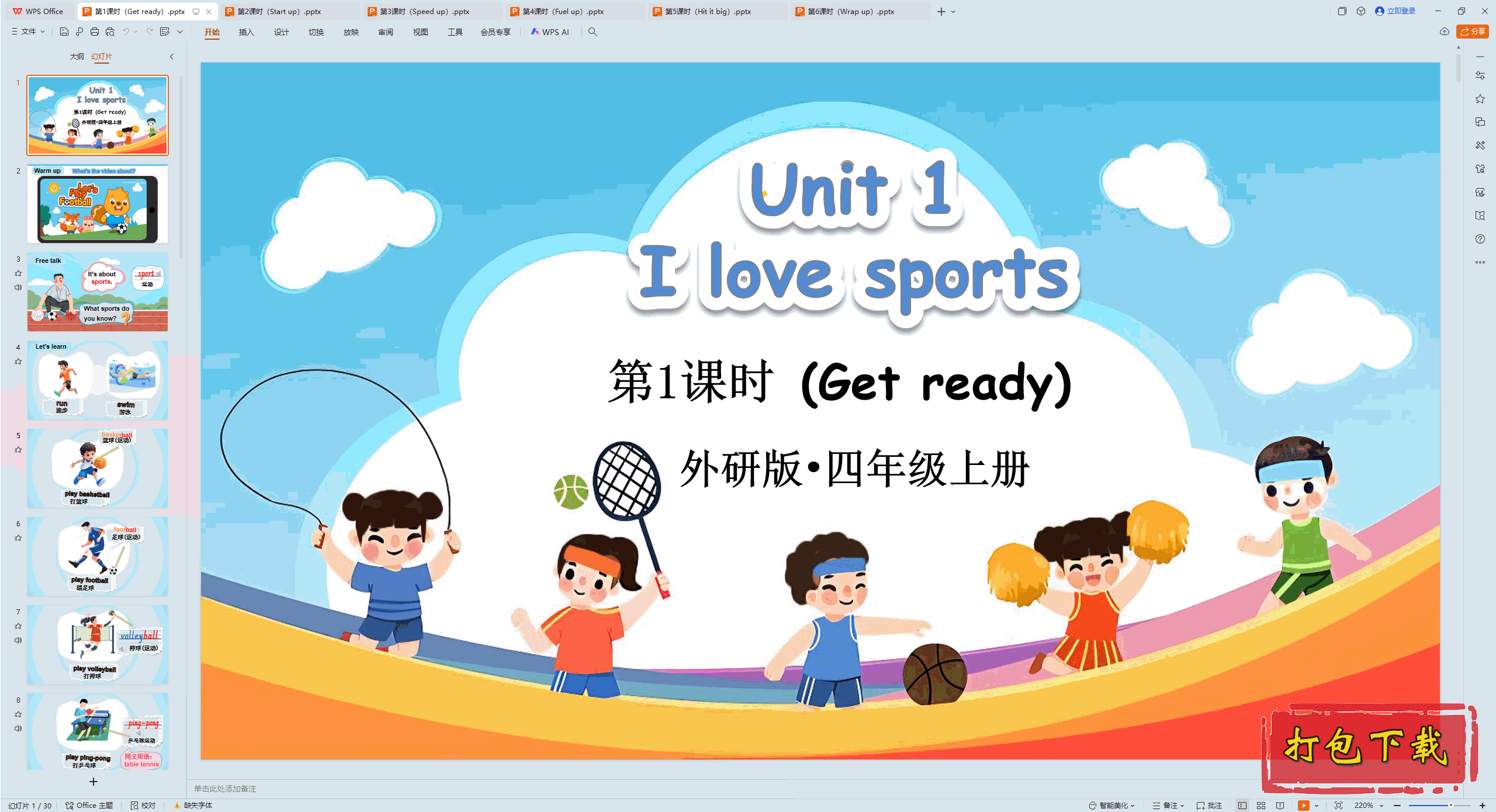Toggle sound icon on slide 8
Viewport: 1496px width, 812px height.
tap(18, 728)
